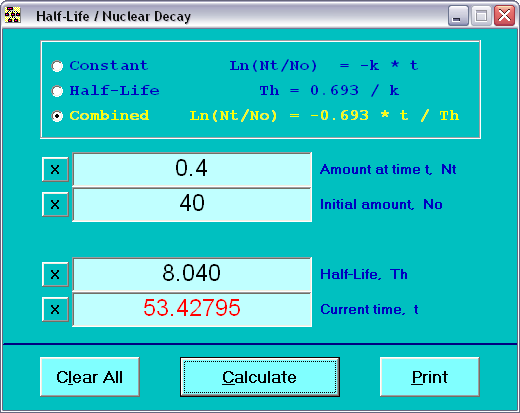Close the Half-Life / Nuclear Decay window
This screenshot has width=520, height=413.
(504, 15)
